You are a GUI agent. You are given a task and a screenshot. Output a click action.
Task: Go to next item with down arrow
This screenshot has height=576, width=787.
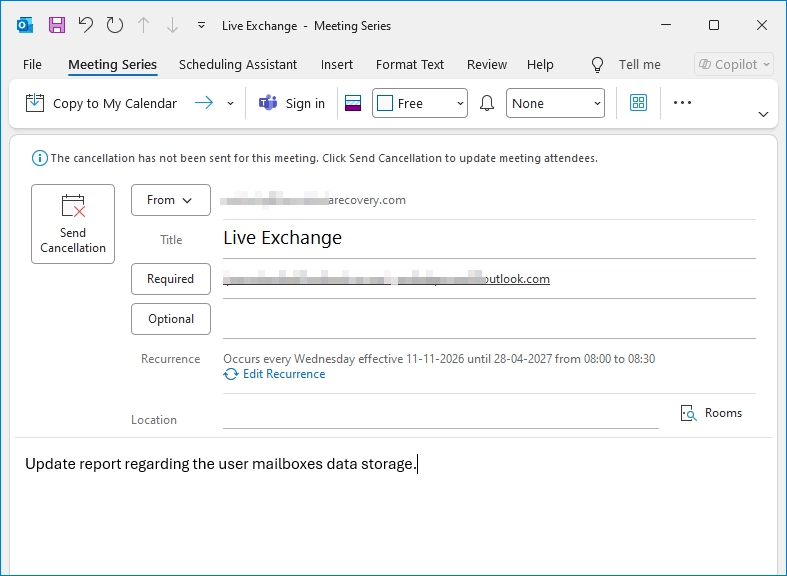(172, 25)
